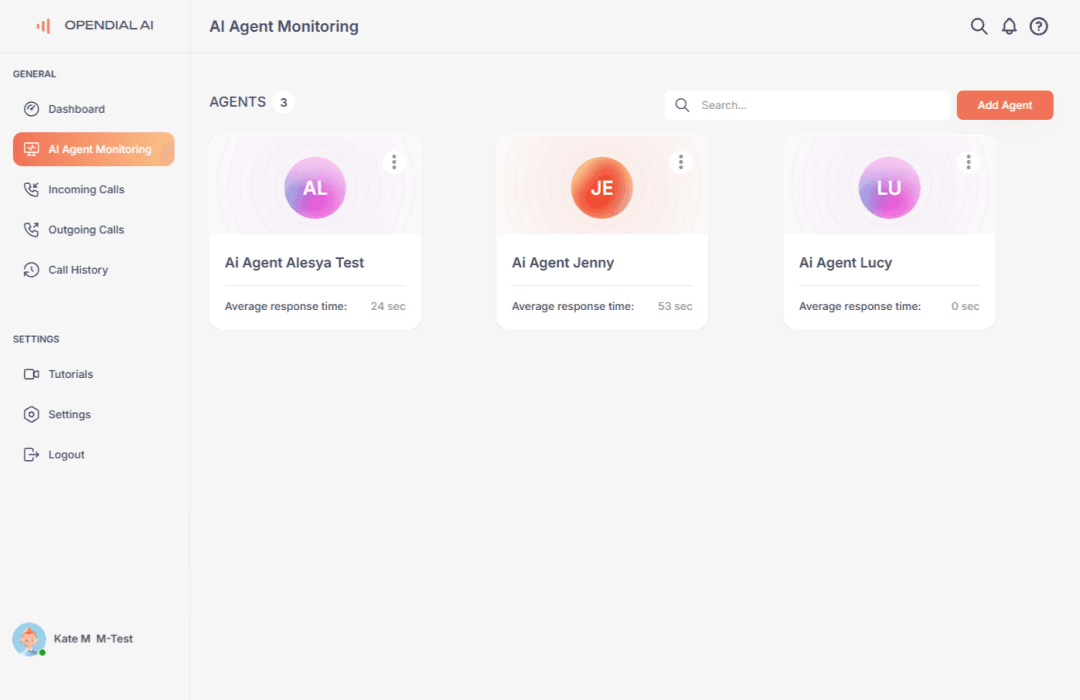Viewport: 1080px width, 700px height.
Task: Click the Add Agent button
Action: (1004, 104)
